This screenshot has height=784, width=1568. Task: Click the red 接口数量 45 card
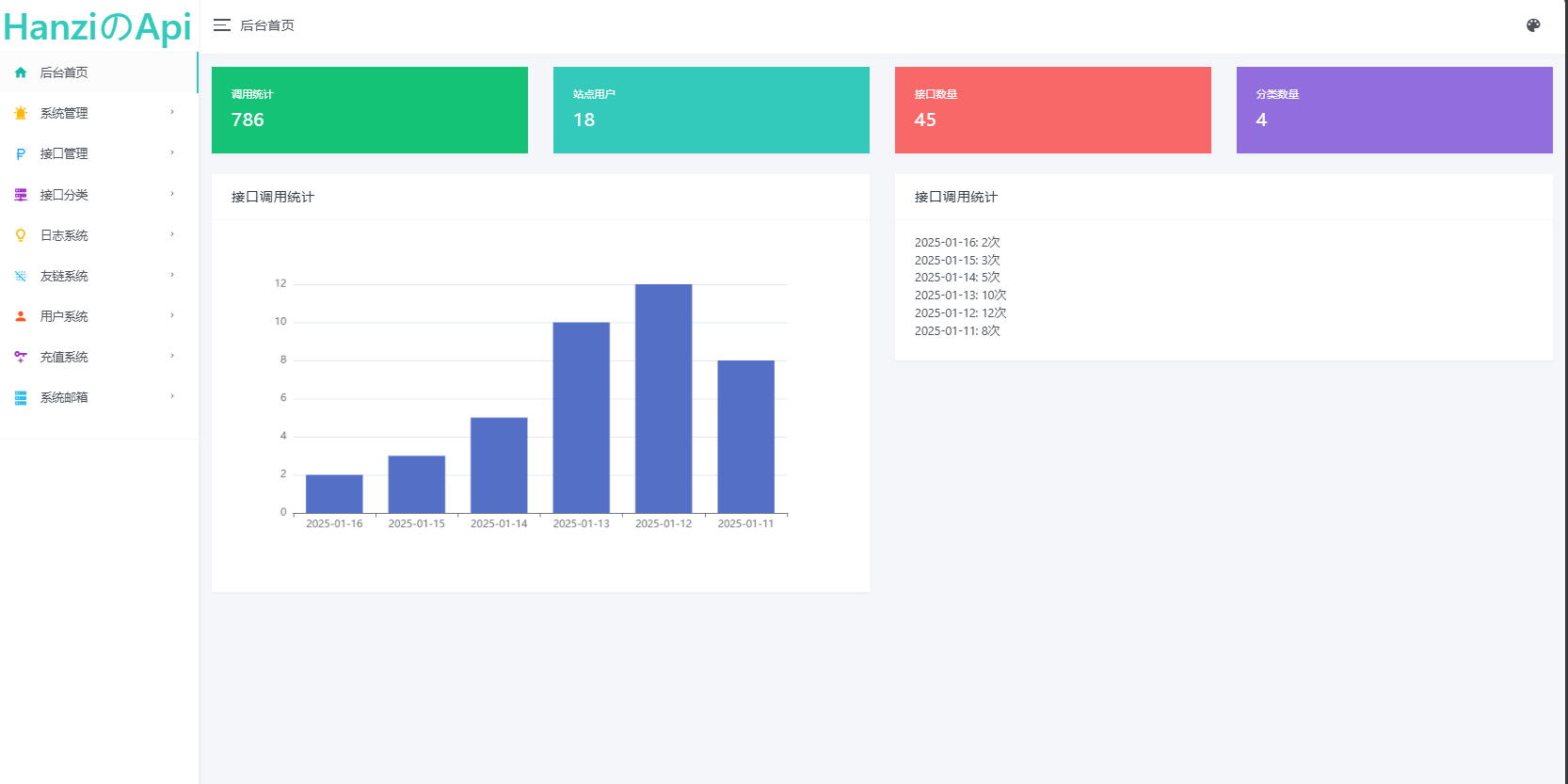(x=1053, y=110)
